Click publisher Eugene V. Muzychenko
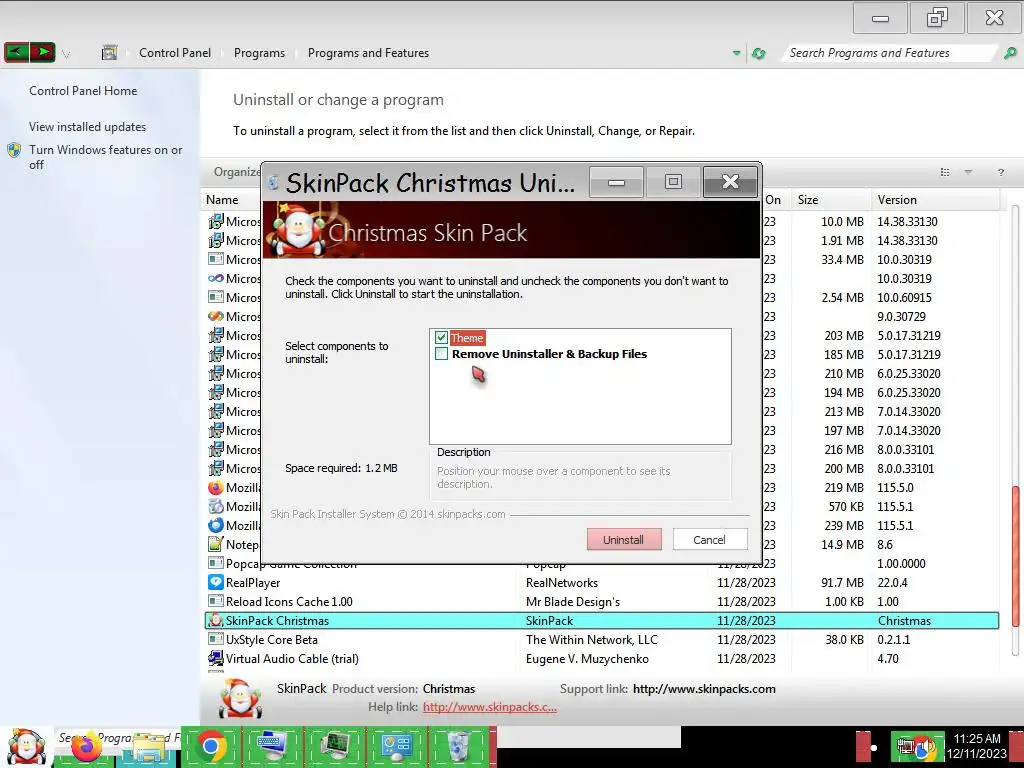1024x768 pixels. (x=588, y=658)
